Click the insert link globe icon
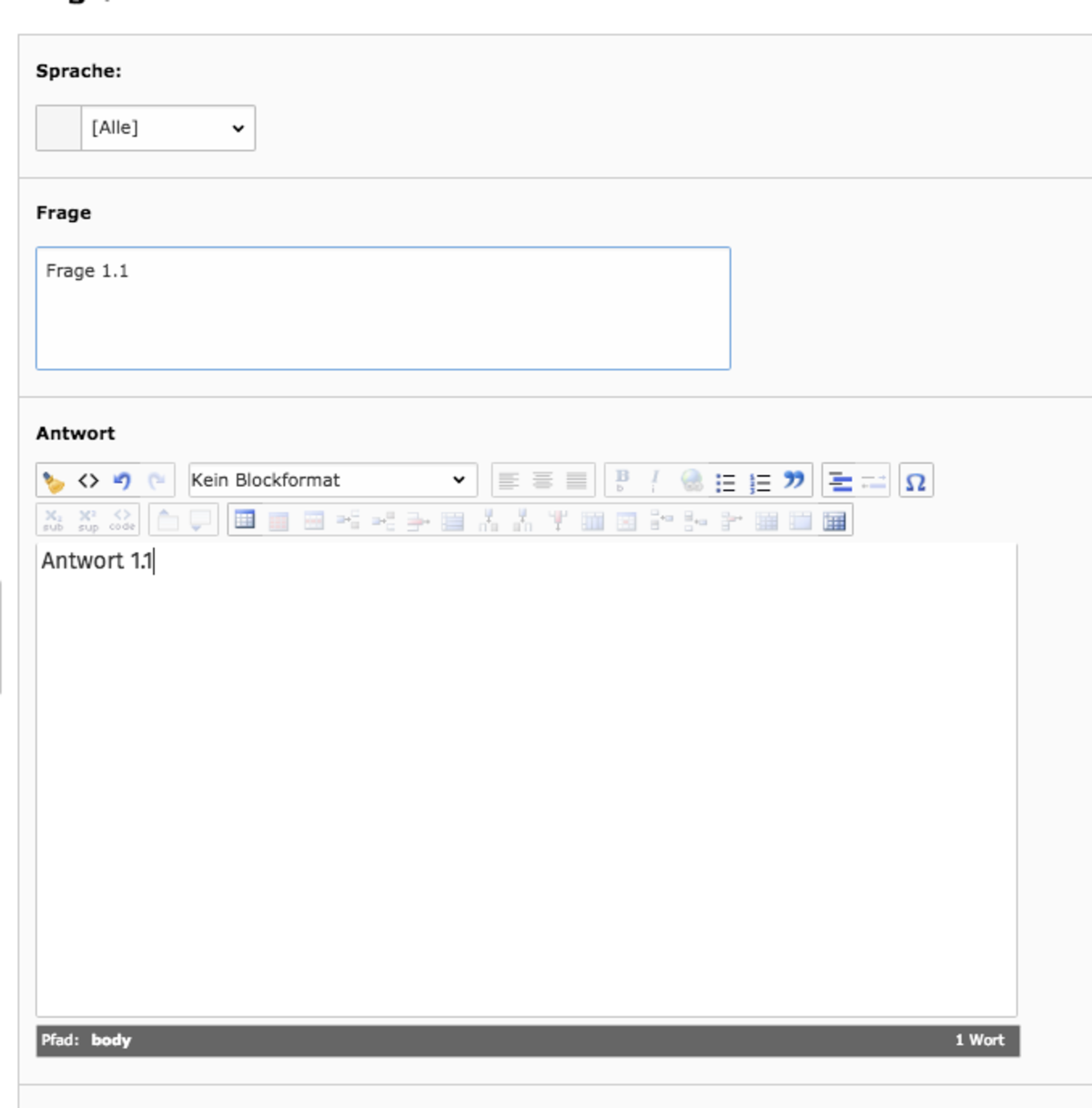The image size is (1092, 1108). (x=692, y=480)
